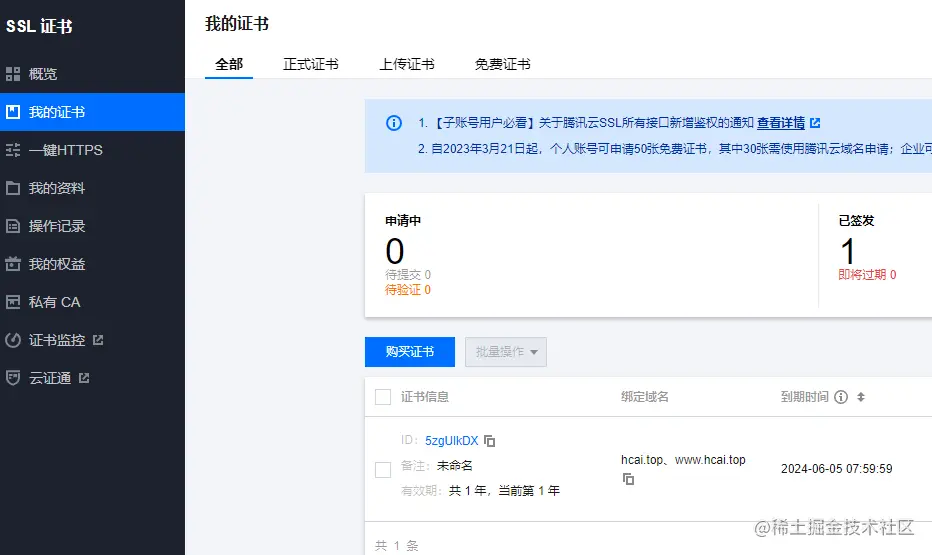Click the 操作记录 list icon
932x555 pixels.
click(13, 226)
